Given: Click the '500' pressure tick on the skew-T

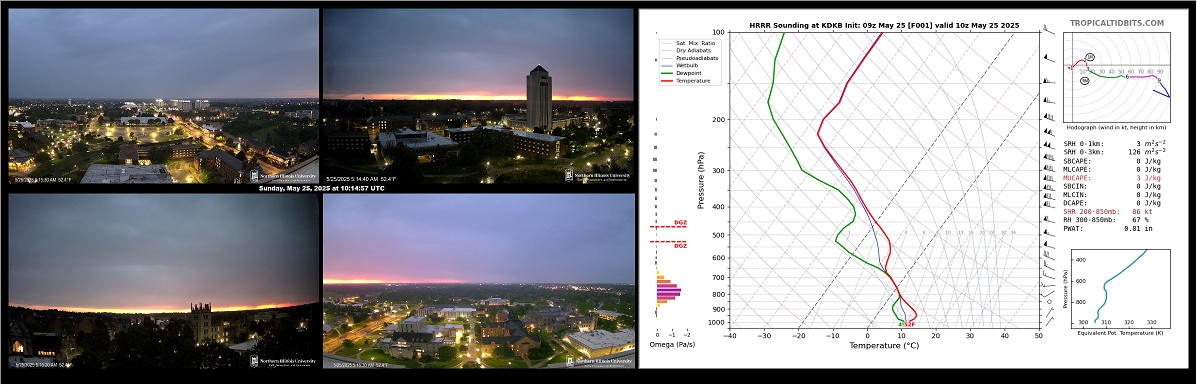Looking at the screenshot, I should point(719,235).
